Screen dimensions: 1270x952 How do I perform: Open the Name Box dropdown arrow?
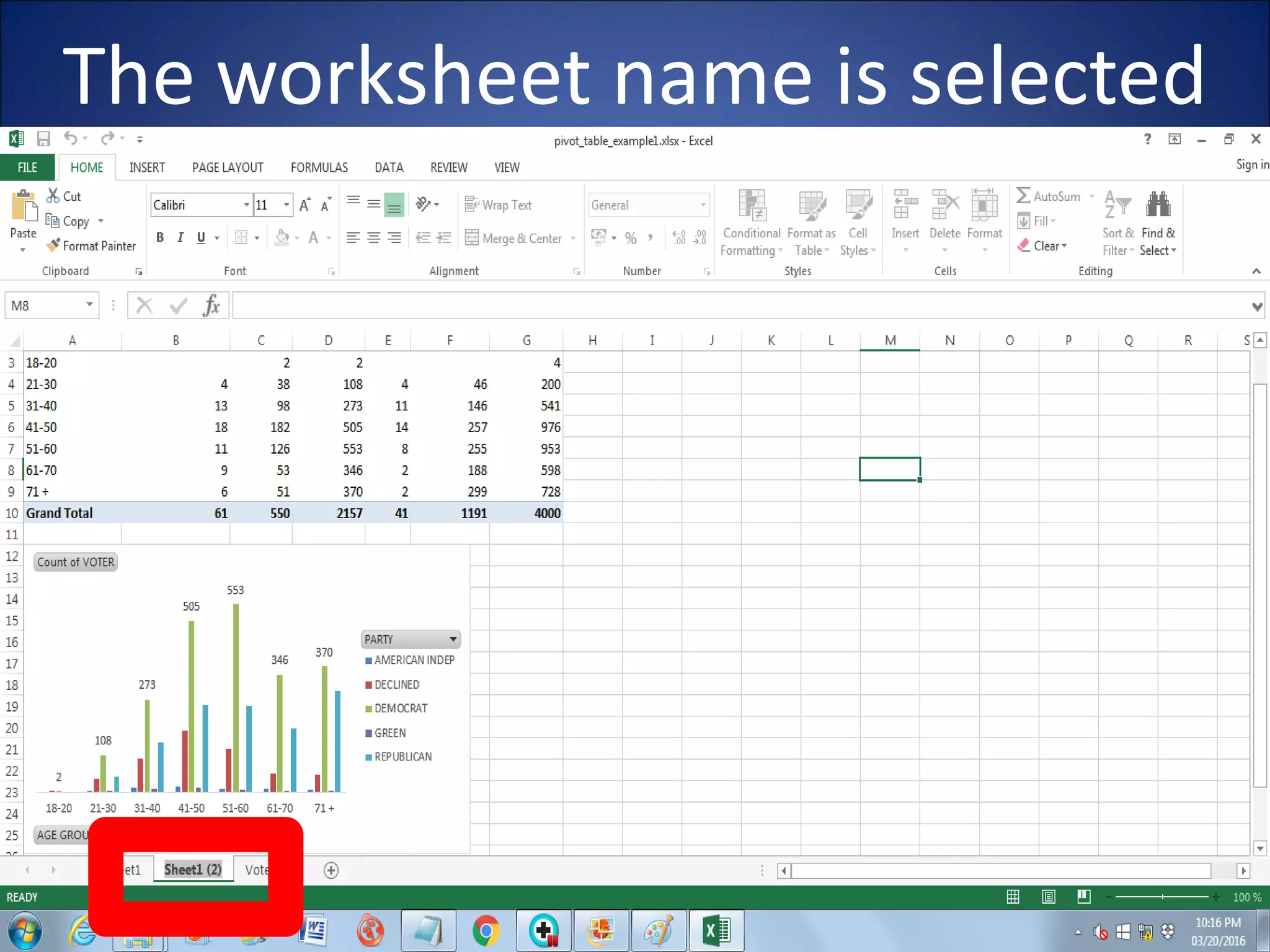coord(90,305)
